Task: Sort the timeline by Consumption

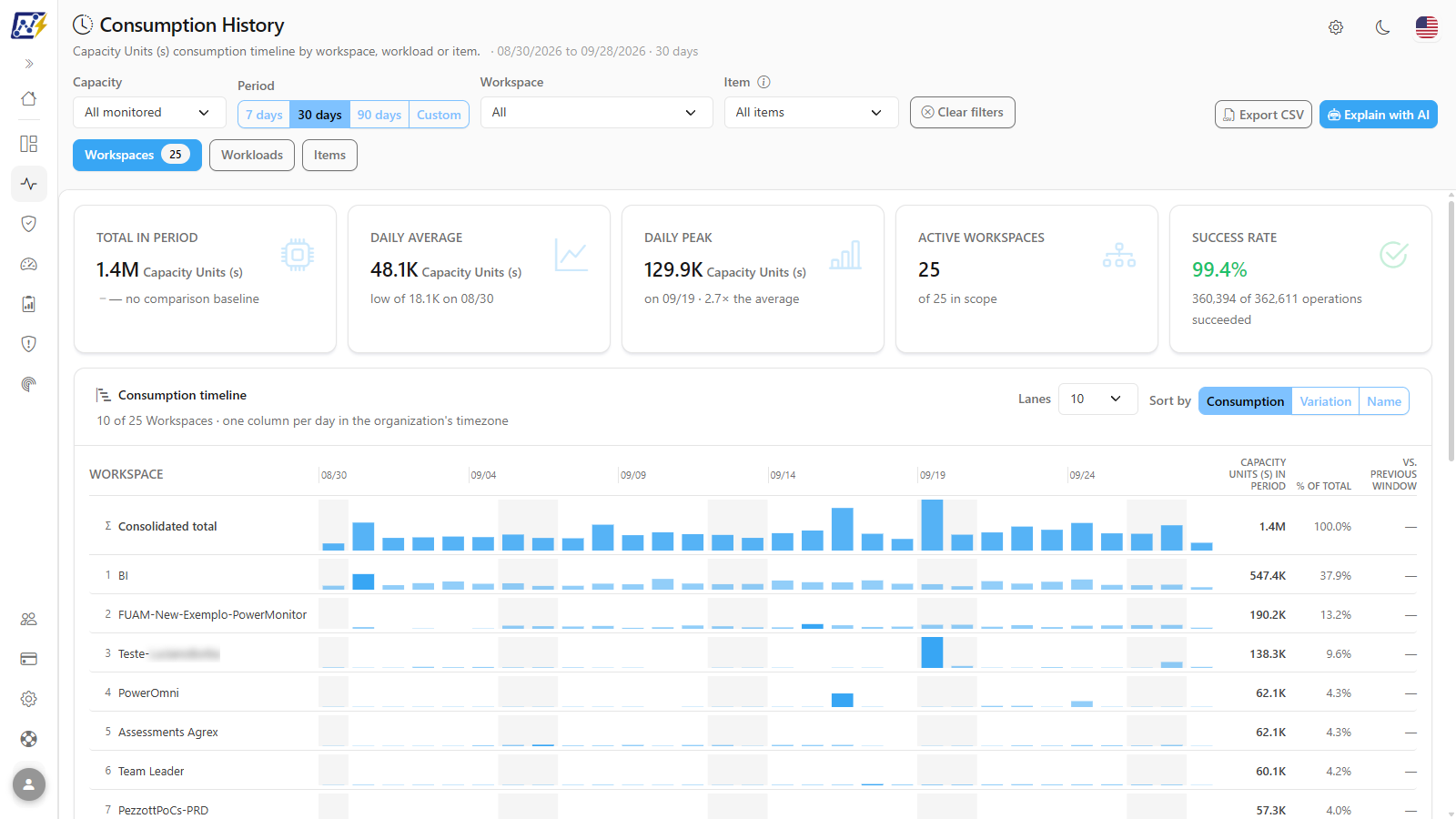Action: point(1245,401)
